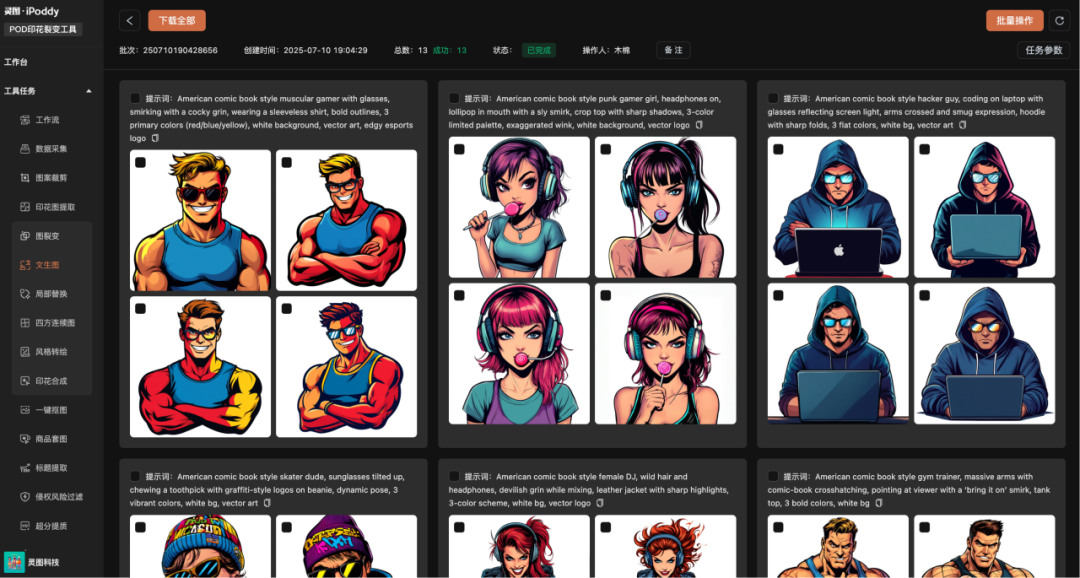
Task: Copy the punk gamer girl prompt
Action: pos(699,125)
